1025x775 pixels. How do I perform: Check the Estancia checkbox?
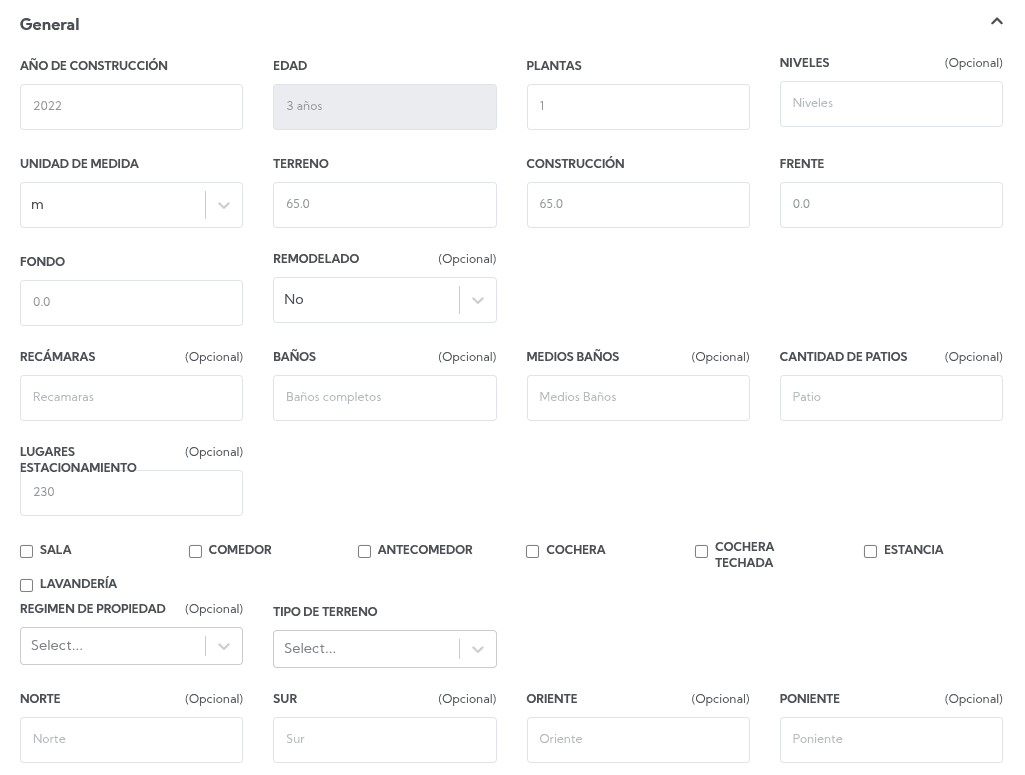click(871, 551)
